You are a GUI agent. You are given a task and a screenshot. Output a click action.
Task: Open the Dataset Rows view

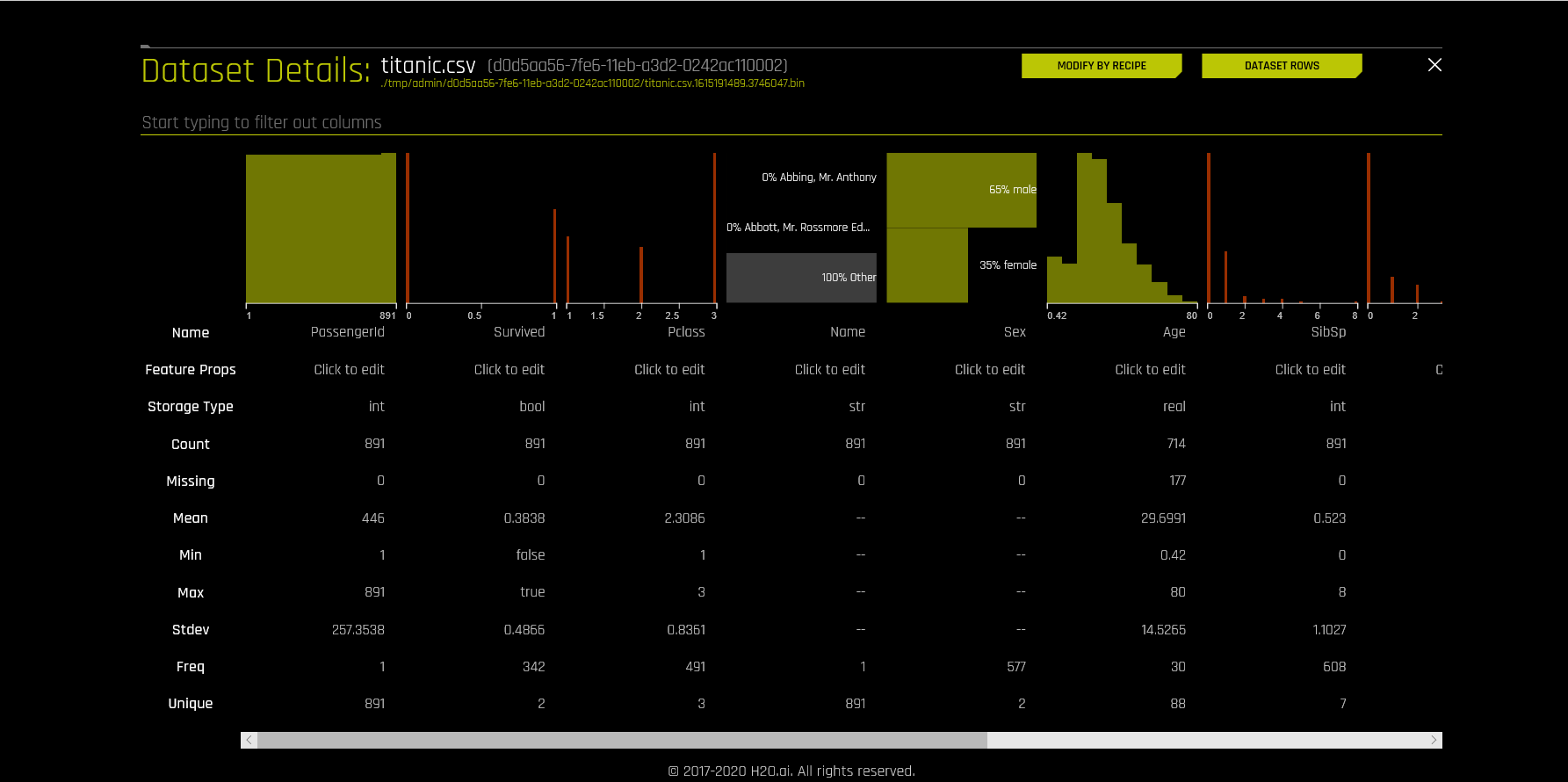click(1282, 66)
